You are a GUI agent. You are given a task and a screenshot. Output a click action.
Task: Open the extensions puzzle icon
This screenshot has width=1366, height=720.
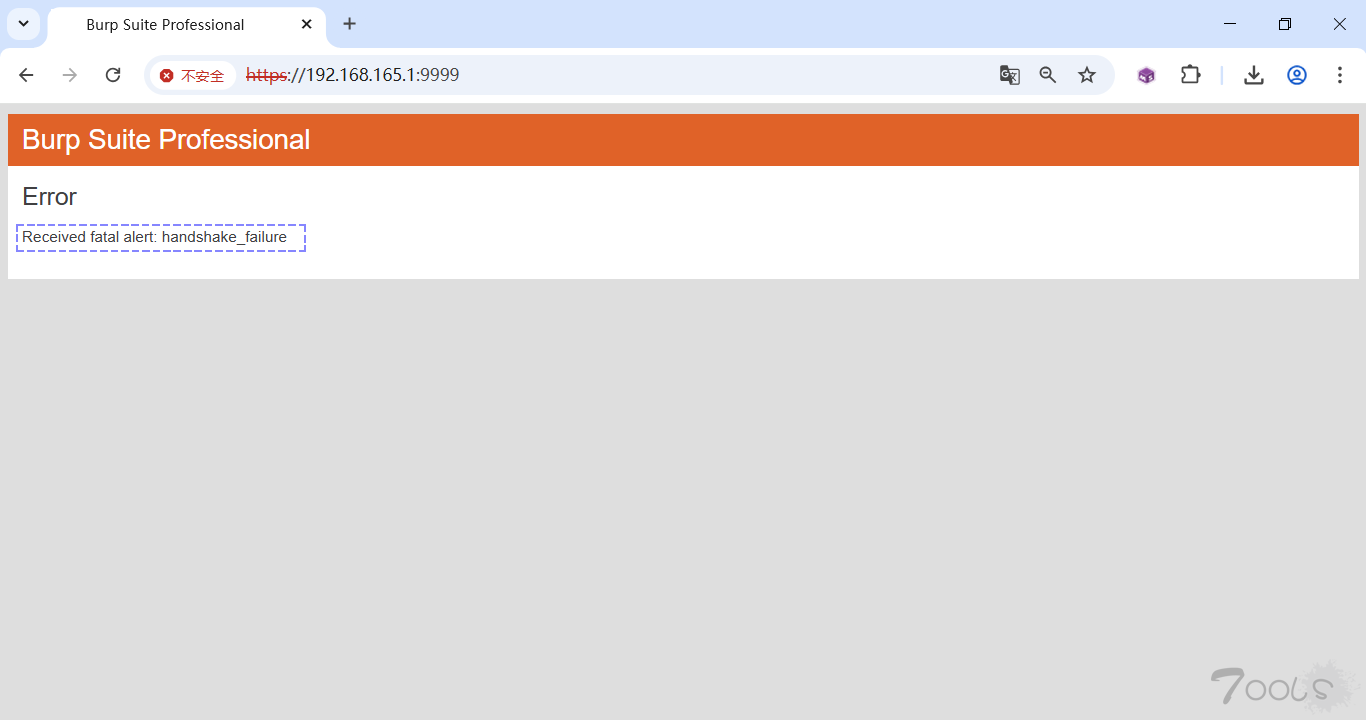pyautogui.click(x=1190, y=75)
